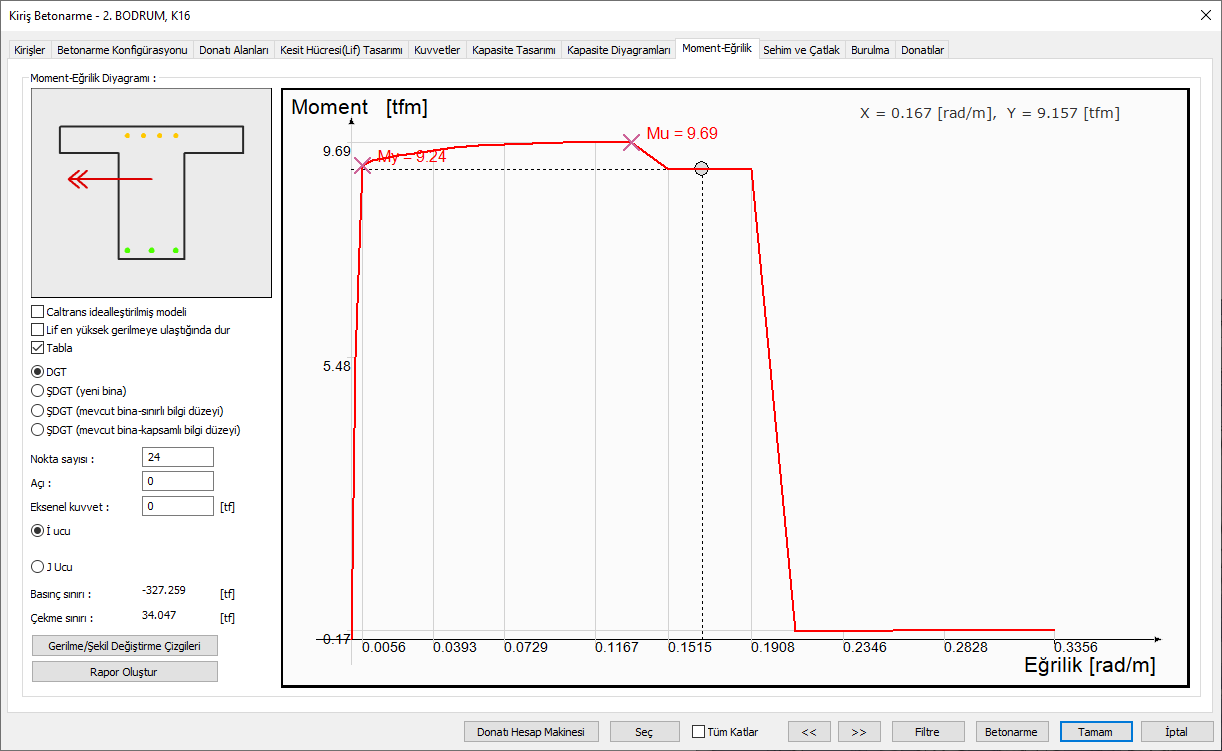
Task: Click the Nokta sayısı input field
Action: tap(178, 457)
